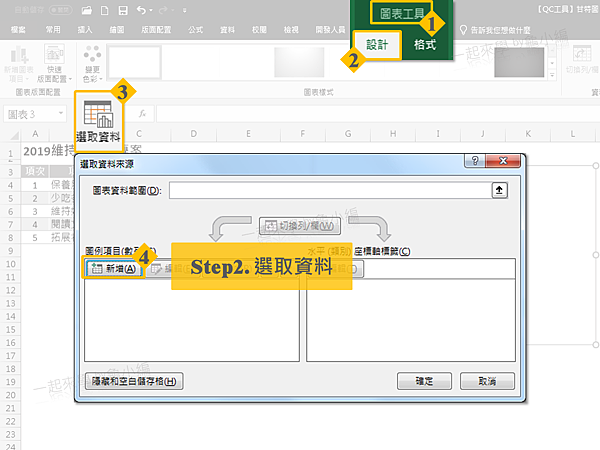Click the Select All corner triangle
This screenshot has width=600, height=450.
(x=14, y=135)
